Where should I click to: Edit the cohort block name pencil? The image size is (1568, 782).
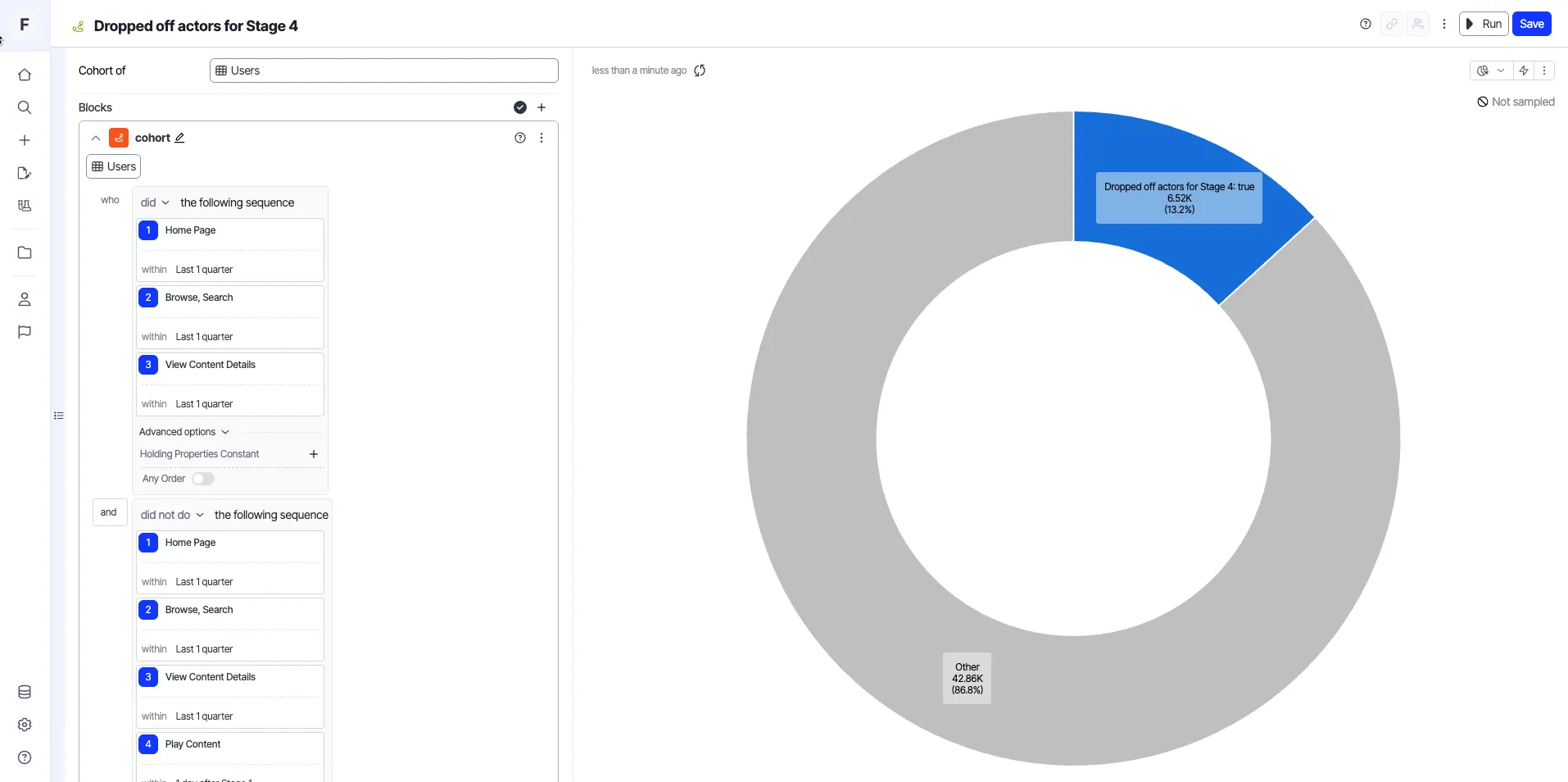click(180, 138)
